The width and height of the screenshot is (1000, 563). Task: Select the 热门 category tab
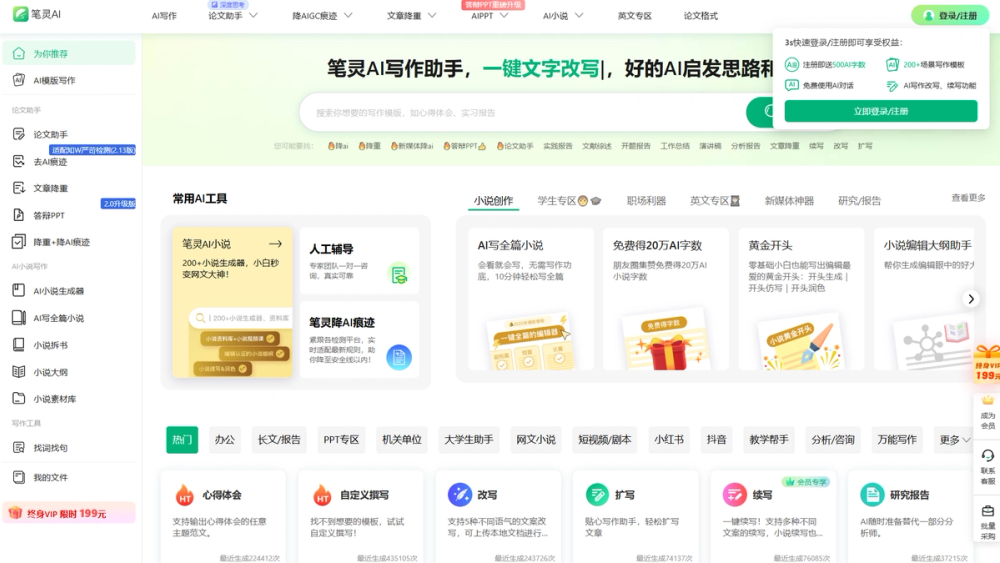(x=182, y=440)
